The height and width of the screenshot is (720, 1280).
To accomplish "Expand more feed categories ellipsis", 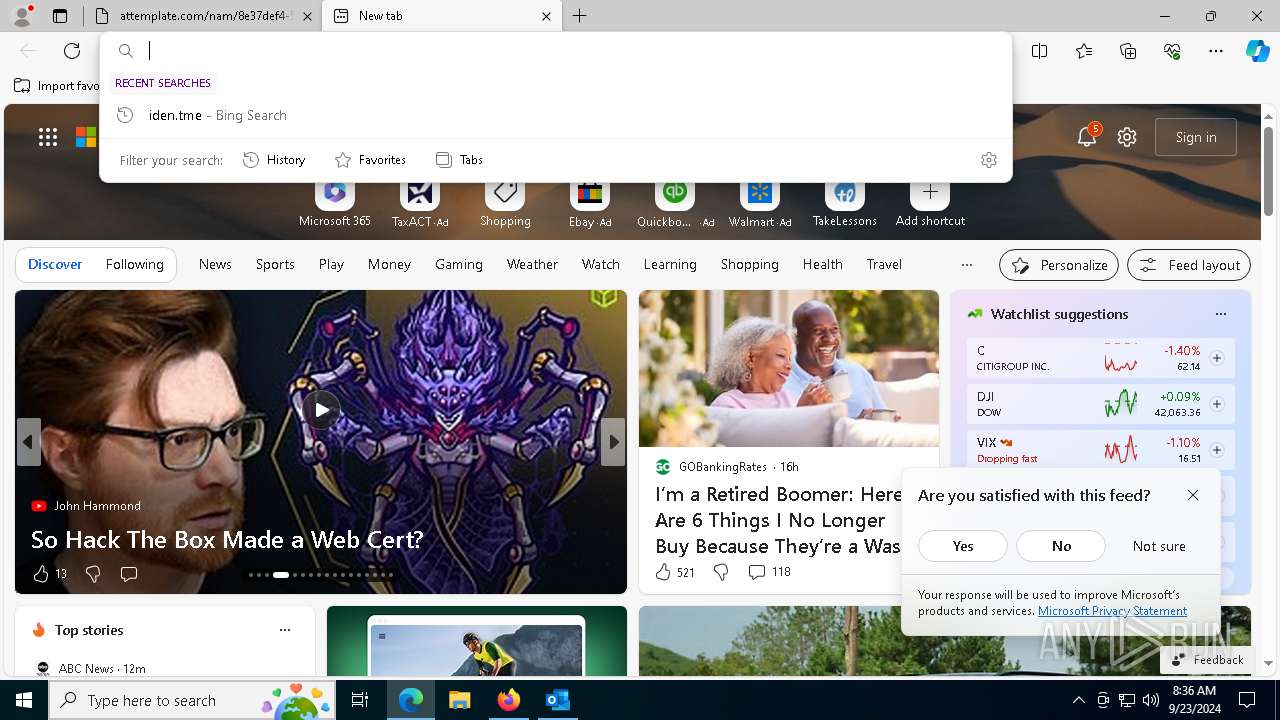I will tap(966, 265).
